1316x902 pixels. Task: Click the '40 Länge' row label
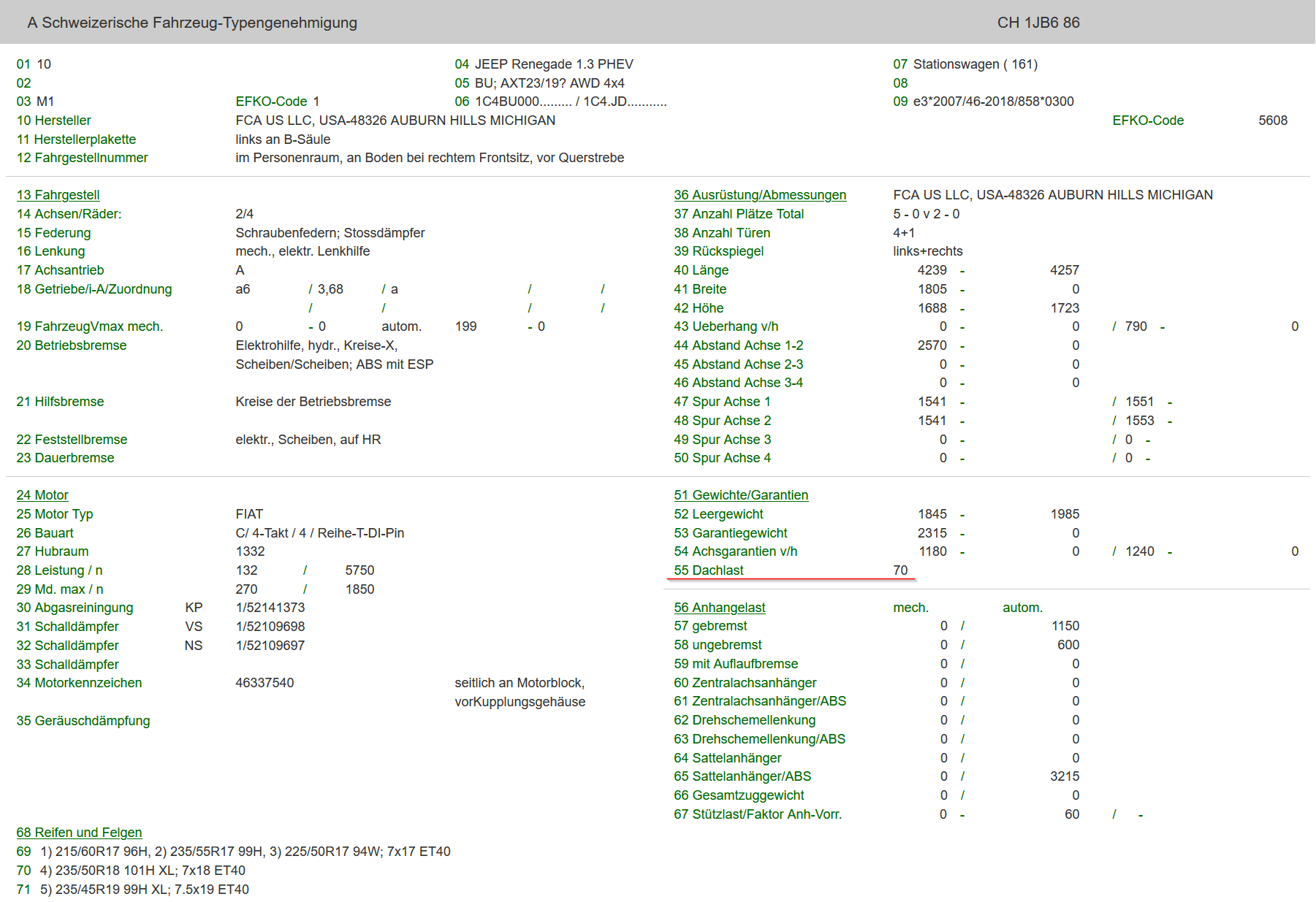[x=701, y=270]
